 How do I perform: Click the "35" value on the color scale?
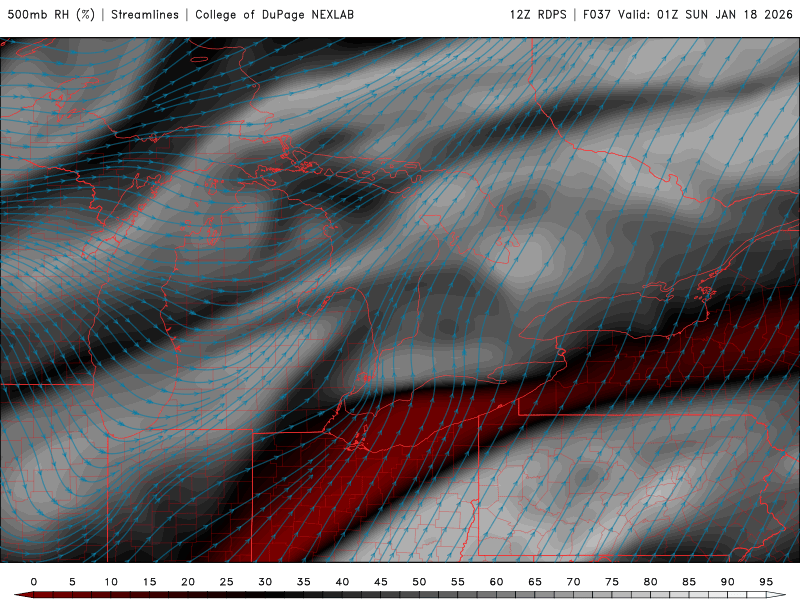[x=304, y=582]
